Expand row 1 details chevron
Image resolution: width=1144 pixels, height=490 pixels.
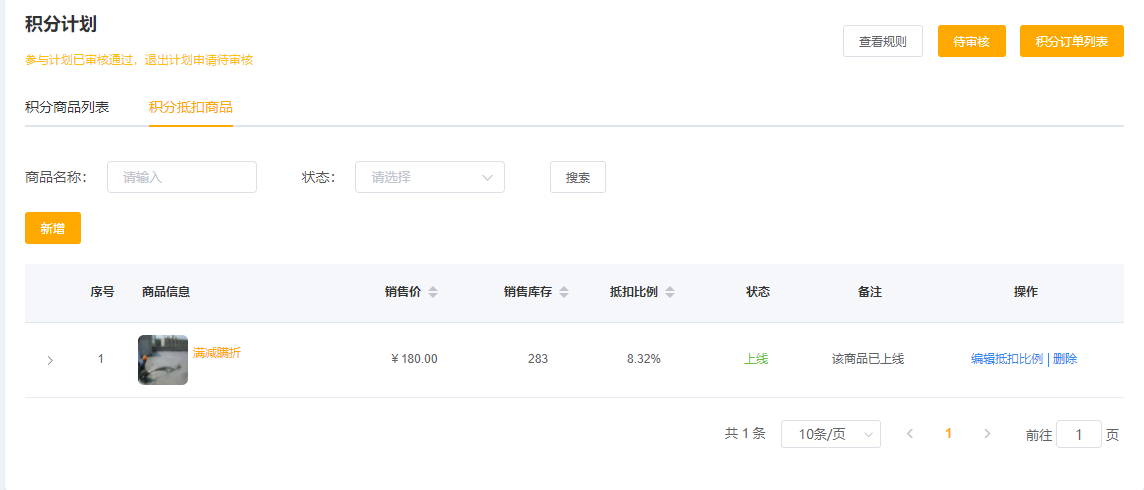50,360
